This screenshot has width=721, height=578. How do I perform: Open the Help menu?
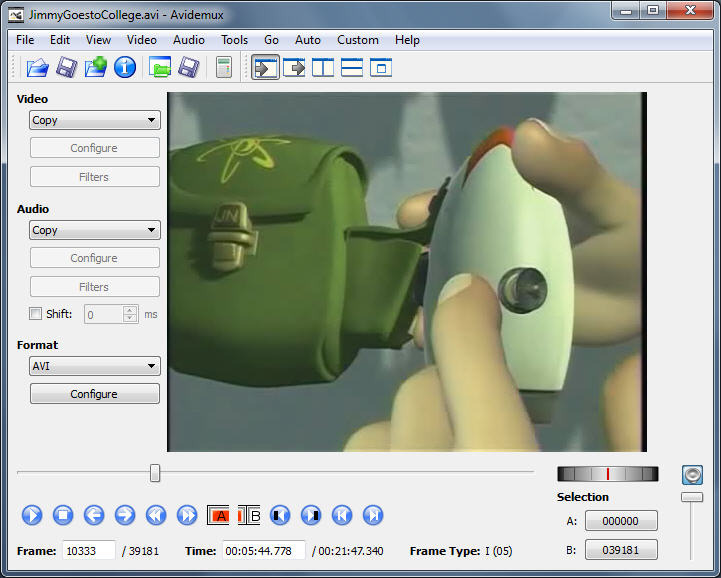pos(407,40)
